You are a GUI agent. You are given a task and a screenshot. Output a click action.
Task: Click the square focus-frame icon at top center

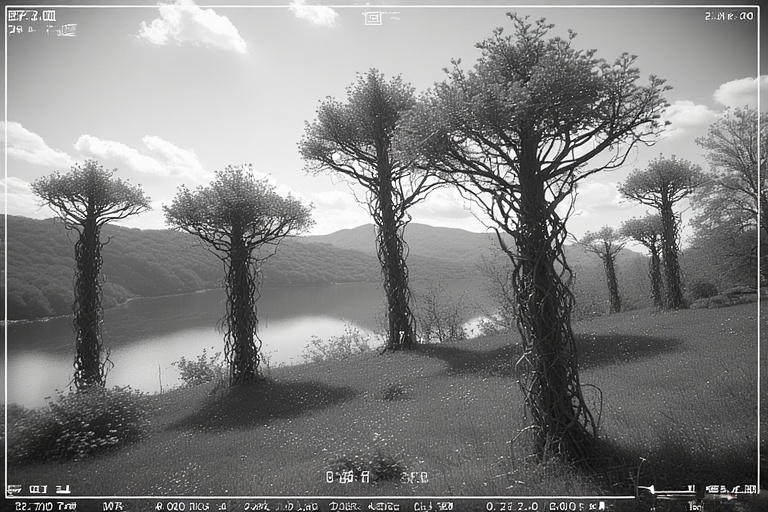point(372,18)
